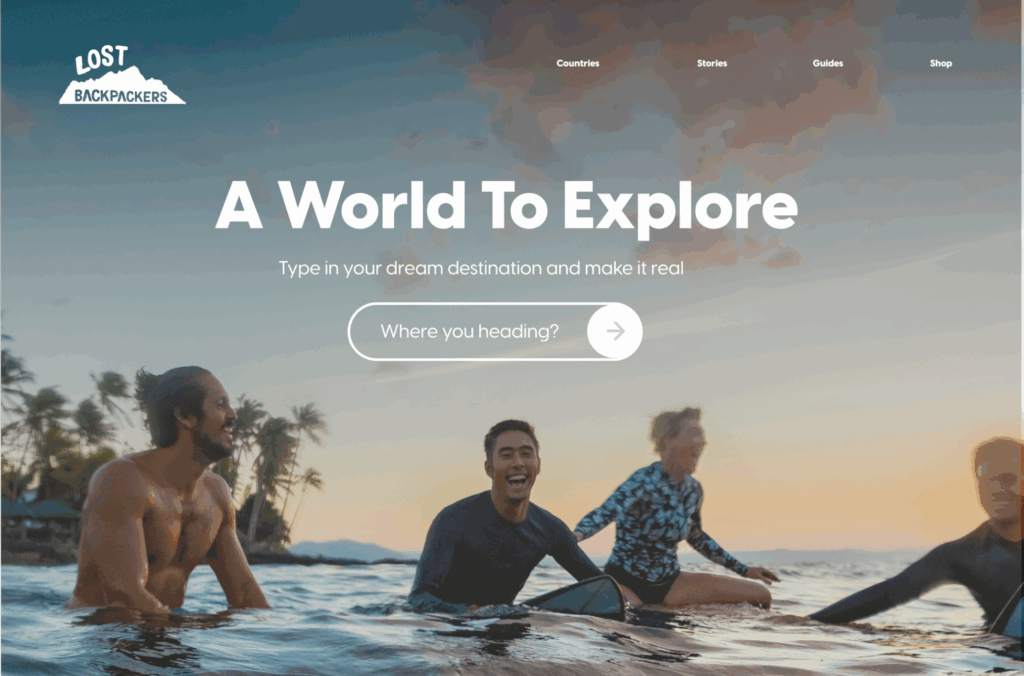Click the word "Explore" in the headline
The height and width of the screenshot is (676, 1024).
click(680, 206)
